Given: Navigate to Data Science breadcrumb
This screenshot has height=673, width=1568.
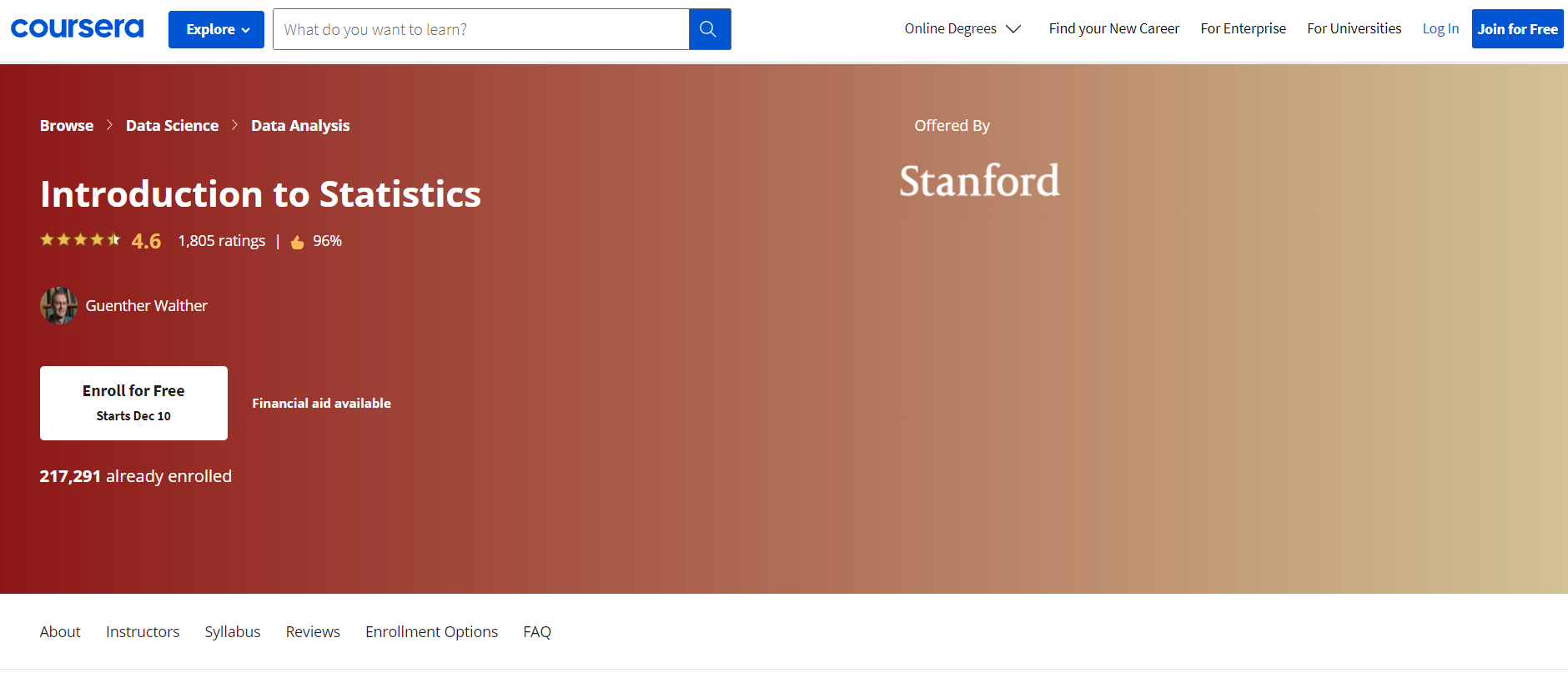Looking at the screenshot, I should pyautogui.click(x=172, y=125).
